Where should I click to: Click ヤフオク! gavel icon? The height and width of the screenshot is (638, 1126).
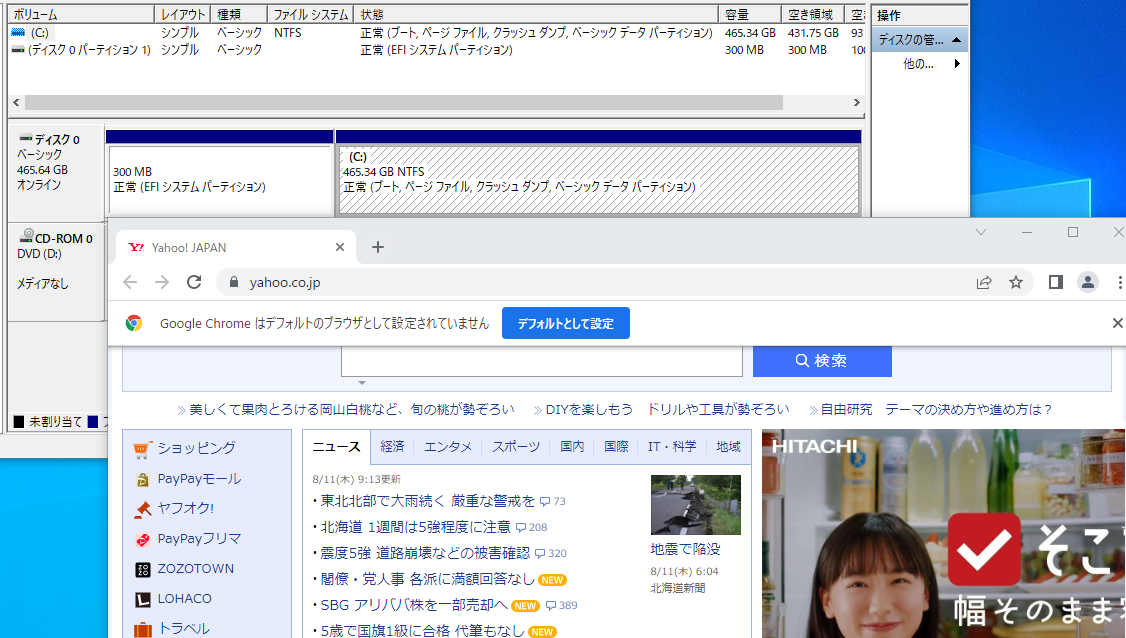[x=143, y=509]
